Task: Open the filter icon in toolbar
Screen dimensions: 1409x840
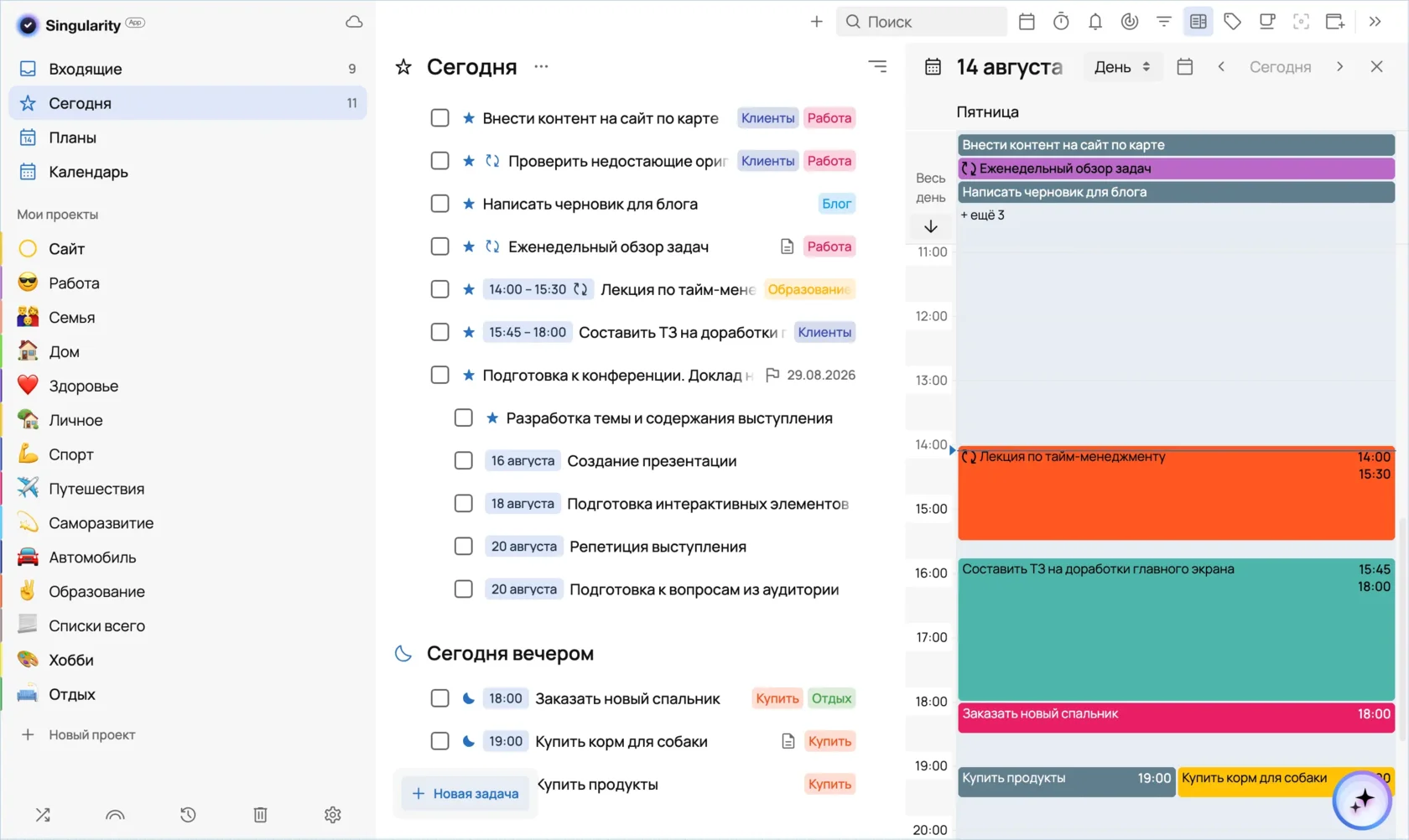Action: (1164, 22)
